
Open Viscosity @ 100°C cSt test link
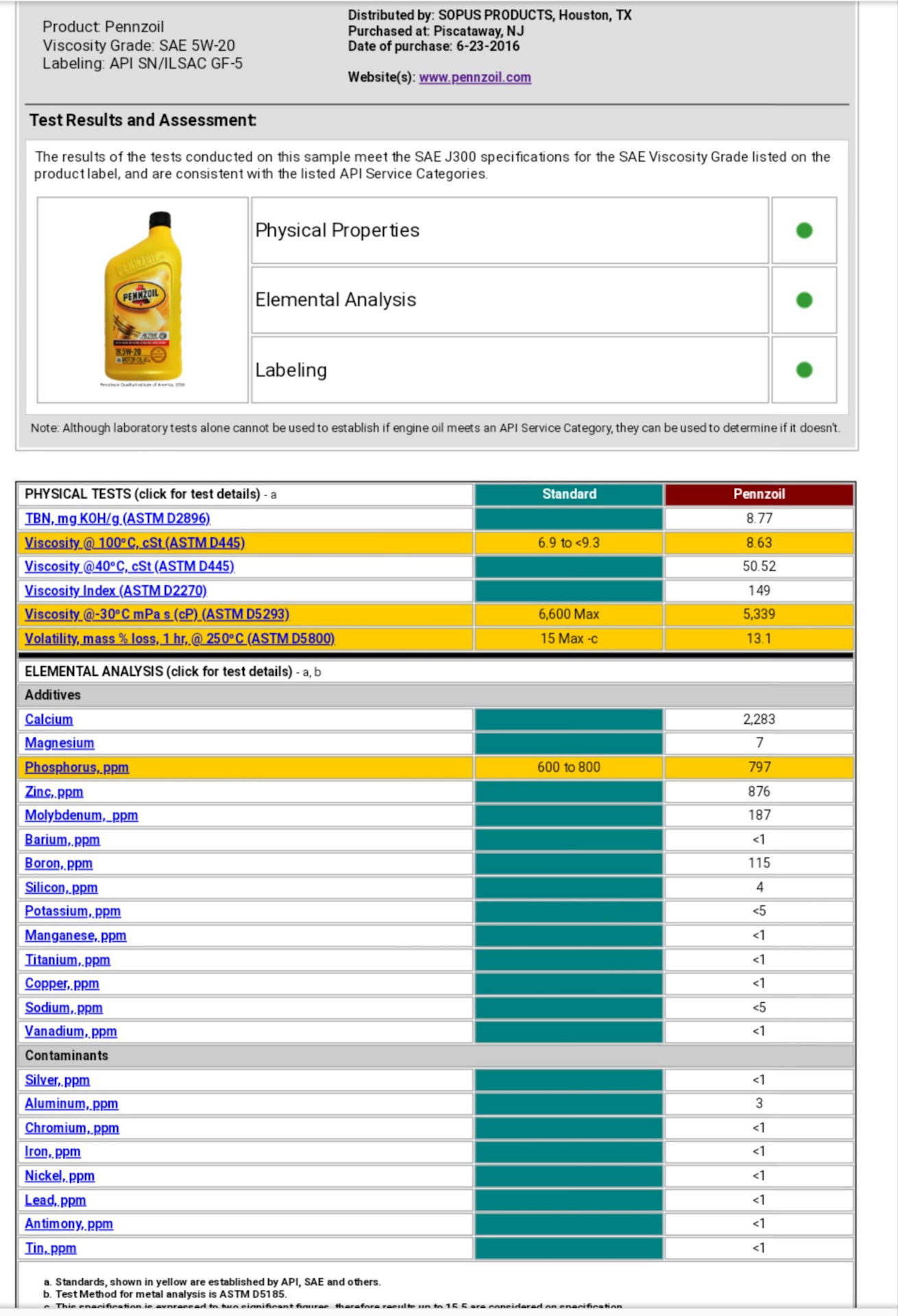coord(134,543)
